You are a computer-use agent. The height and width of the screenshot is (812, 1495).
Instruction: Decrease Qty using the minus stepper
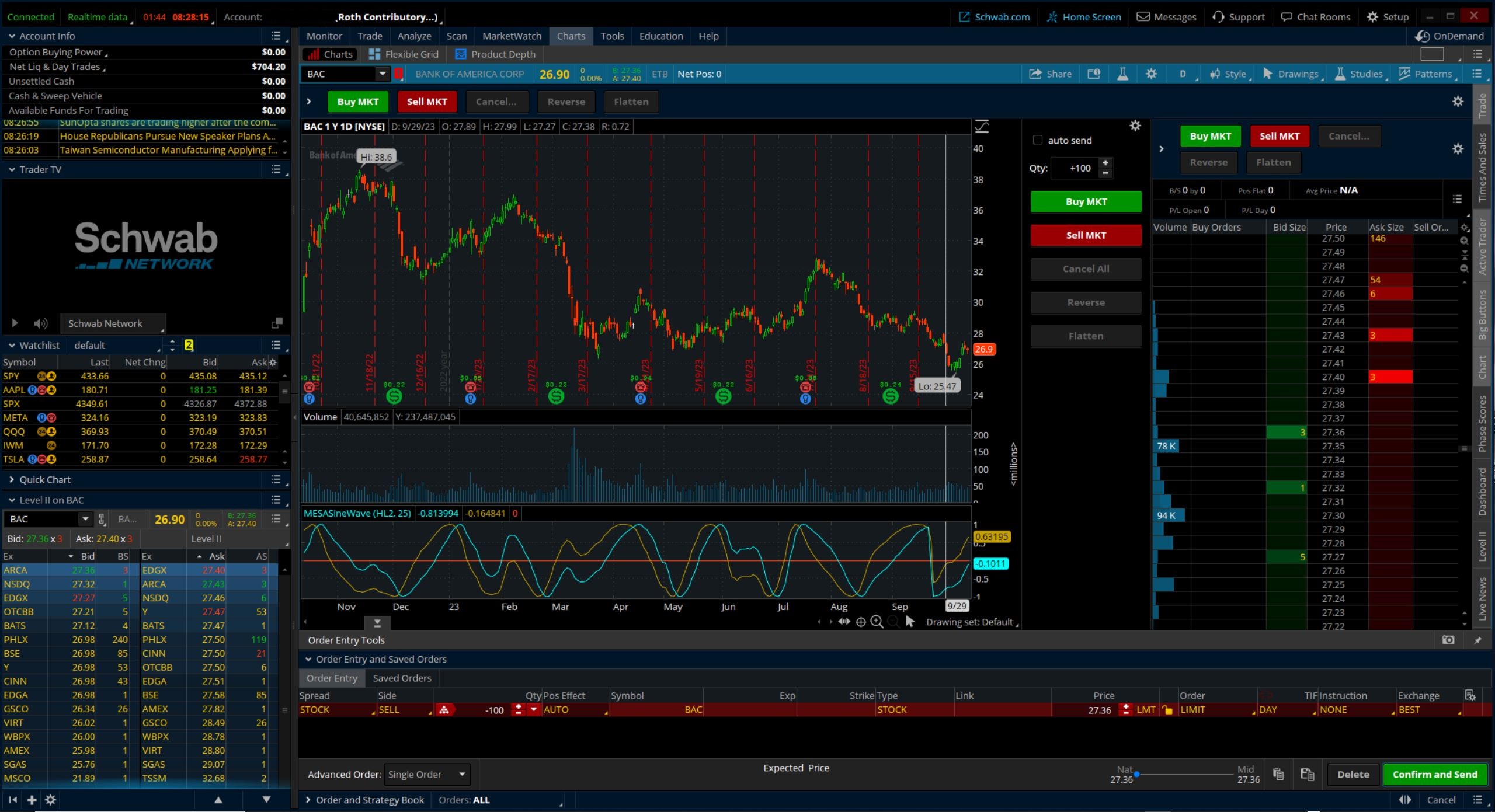[1105, 173]
